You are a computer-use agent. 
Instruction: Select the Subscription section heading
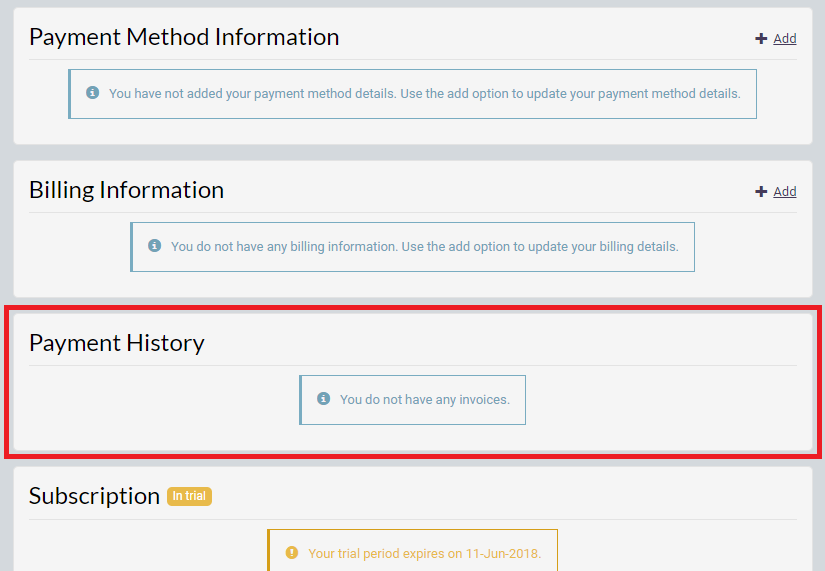94,496
